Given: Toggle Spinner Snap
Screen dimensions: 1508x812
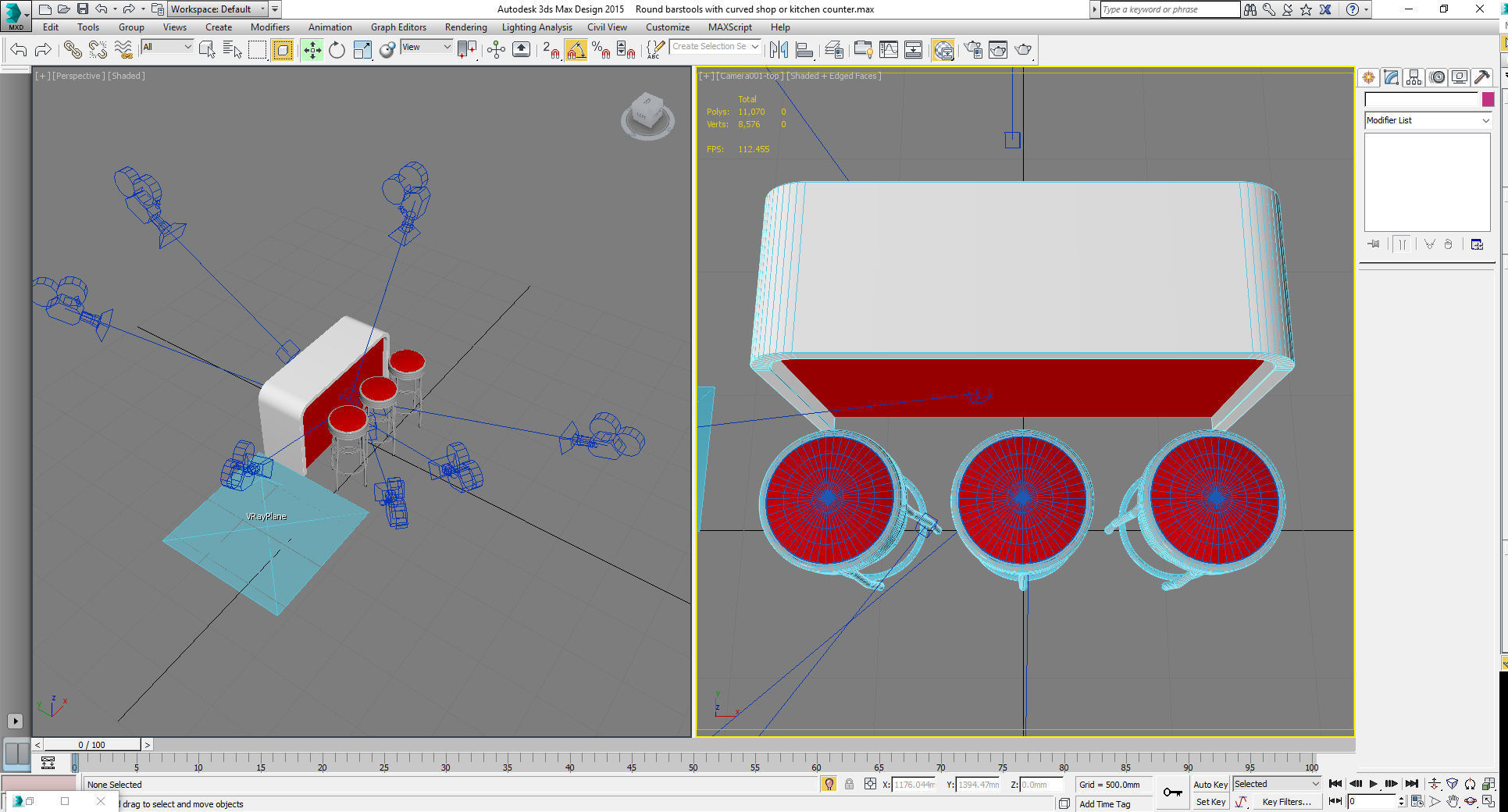Looking at the screenshot, I should (626, 50).
